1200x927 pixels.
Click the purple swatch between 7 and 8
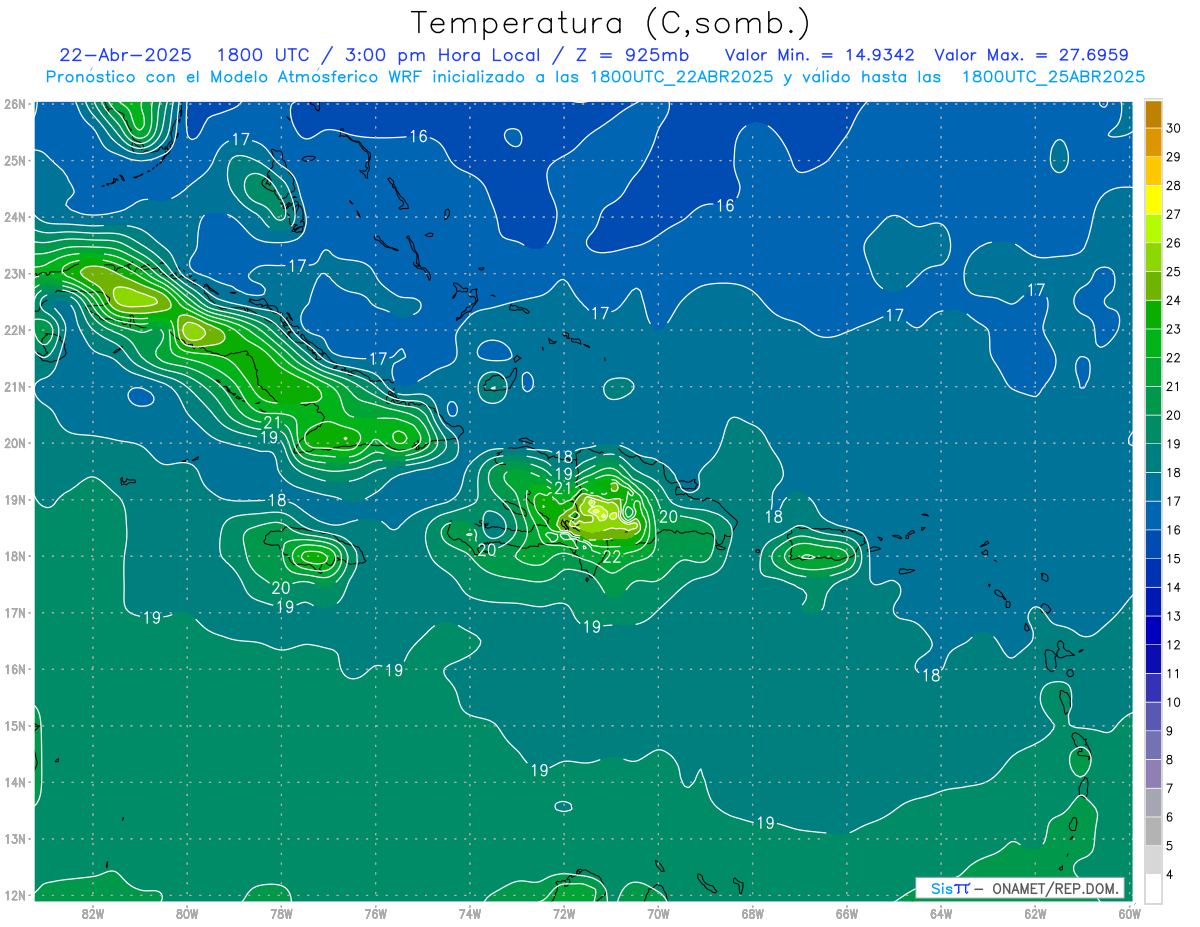point(1153,773)
